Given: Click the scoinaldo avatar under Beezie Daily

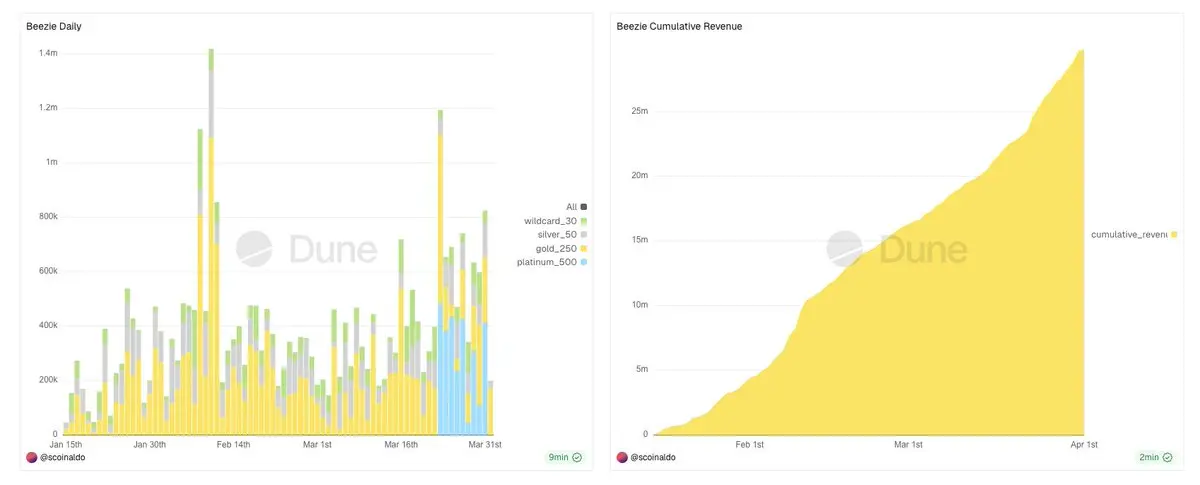Looking at the screenshot, I should click(31, 457).
